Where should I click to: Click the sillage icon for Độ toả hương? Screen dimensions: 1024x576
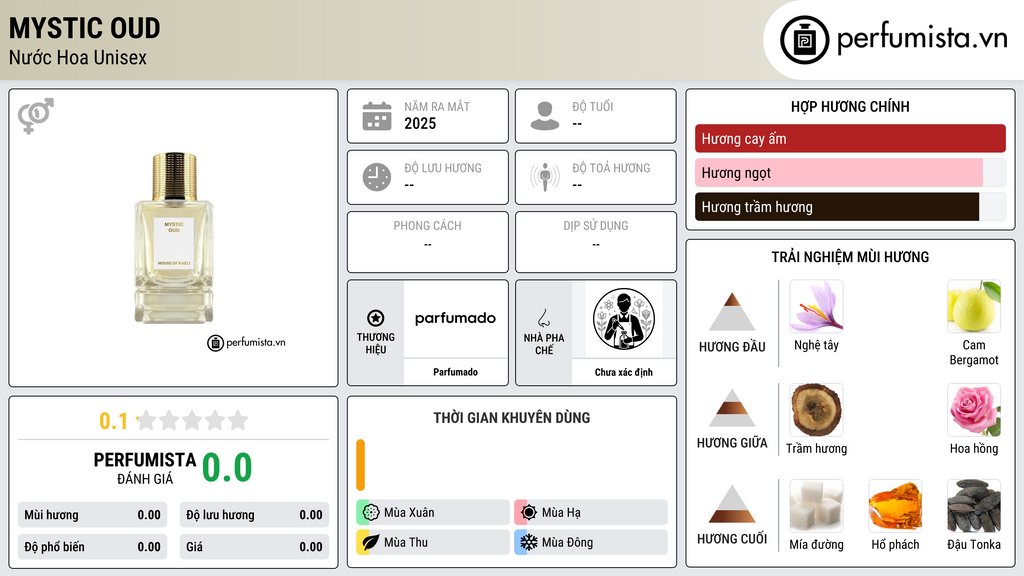545,177
